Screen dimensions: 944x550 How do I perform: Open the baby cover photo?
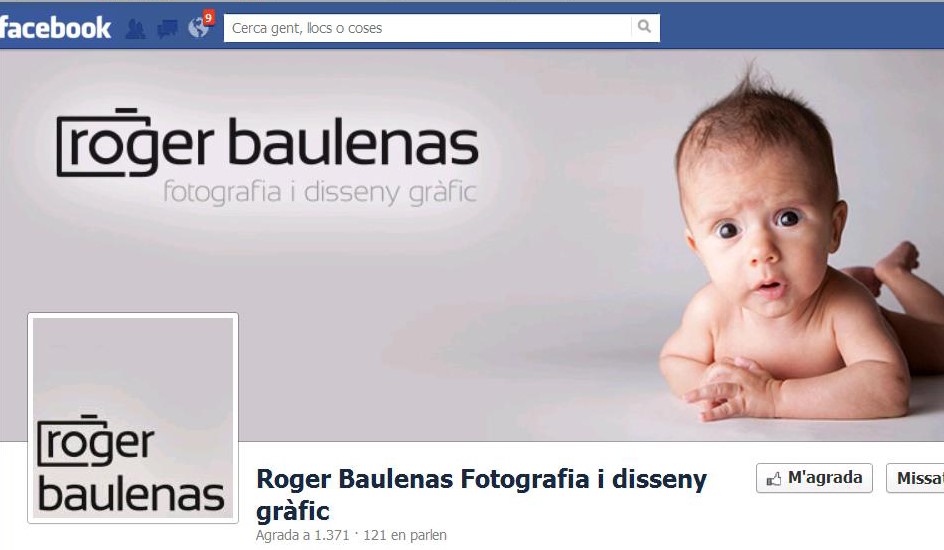pyautogui.click(x=472, y=246)
